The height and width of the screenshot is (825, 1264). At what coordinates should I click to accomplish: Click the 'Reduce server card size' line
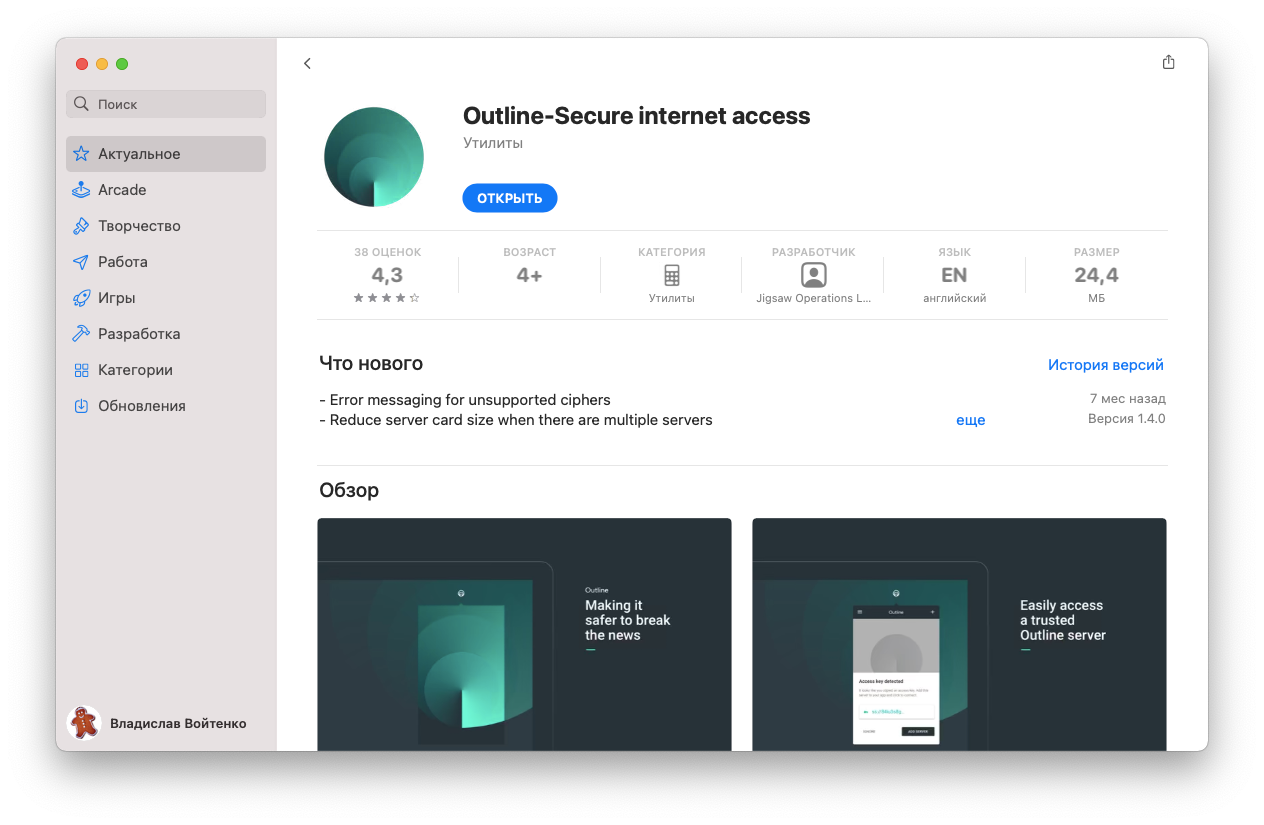pos(516,420)
